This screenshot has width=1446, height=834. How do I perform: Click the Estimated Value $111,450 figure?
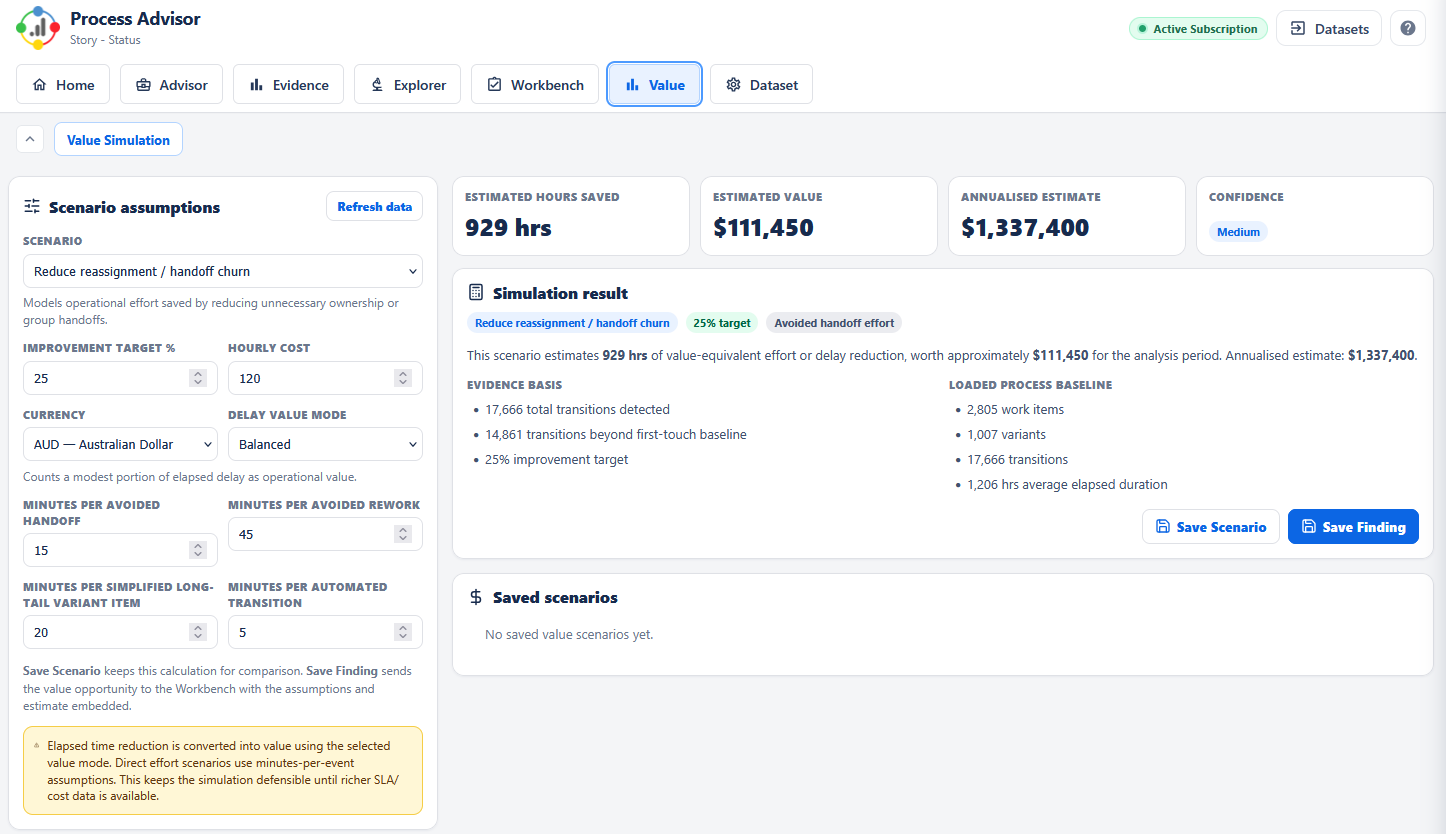[x=763, y=228]
